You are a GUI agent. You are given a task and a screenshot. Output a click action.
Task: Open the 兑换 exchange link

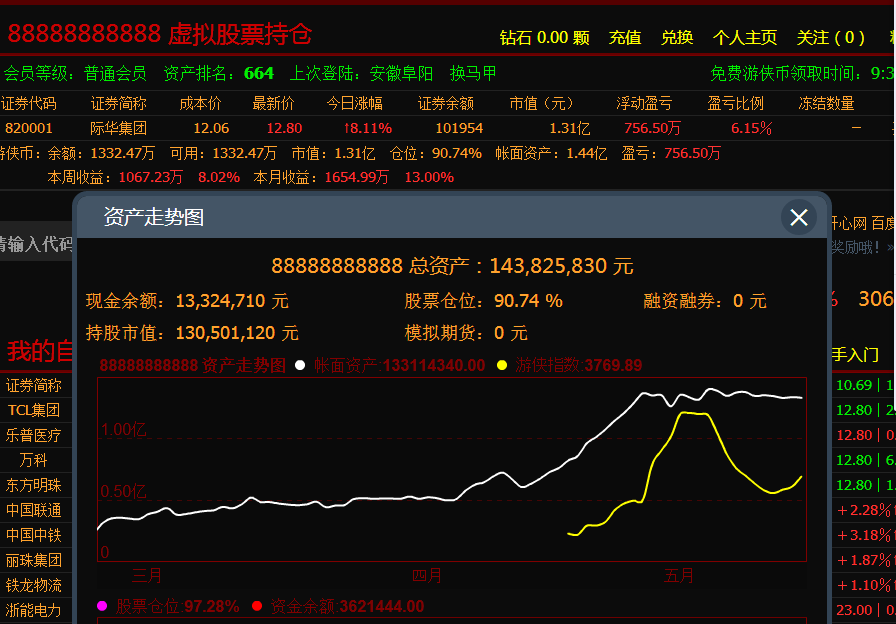click(x=677, y=38)
